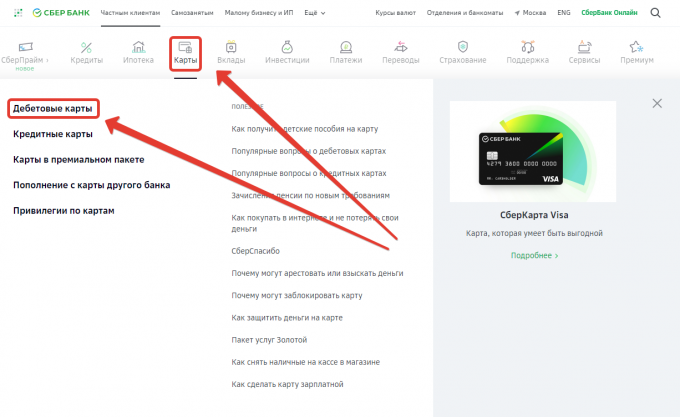
Task: Close the cards dropdown panel
Action: click(x=657, y=103)
